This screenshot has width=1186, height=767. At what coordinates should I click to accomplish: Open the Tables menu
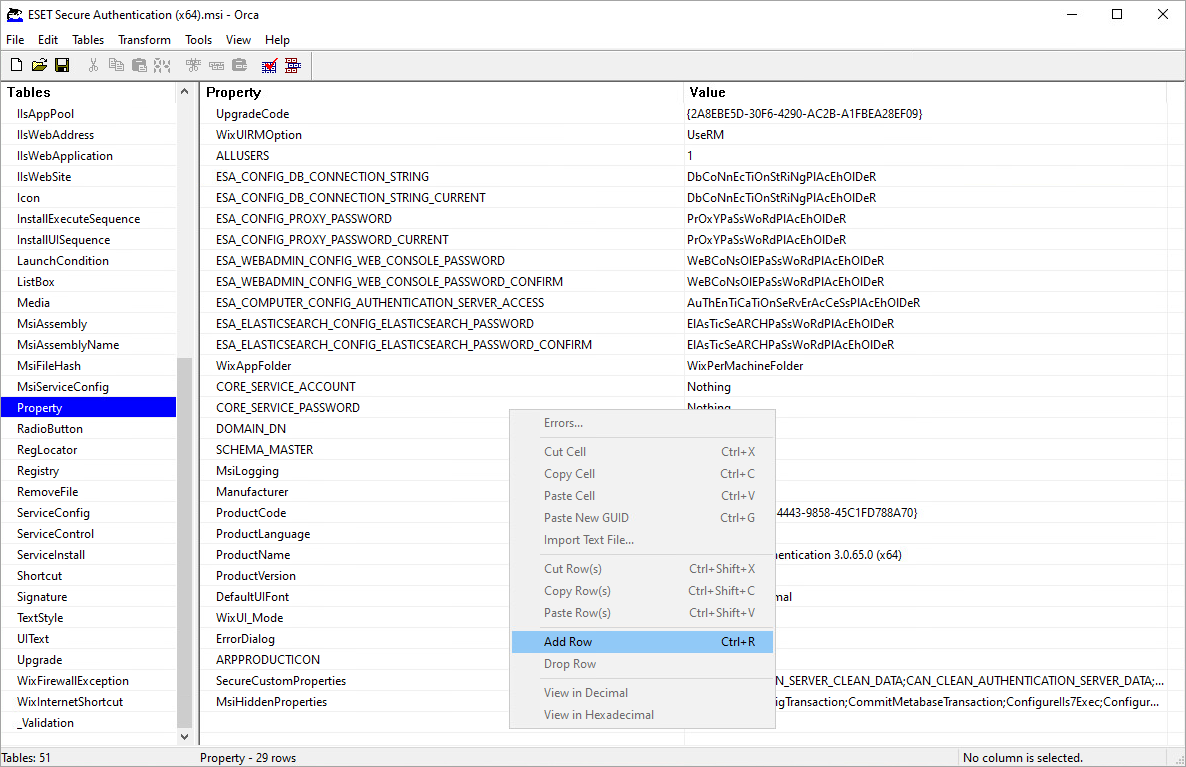(88, 40)
